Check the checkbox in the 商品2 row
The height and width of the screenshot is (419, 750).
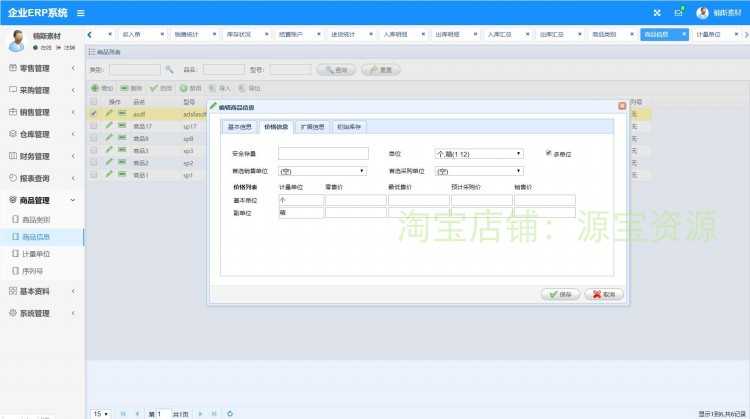[x=94, y=162]
